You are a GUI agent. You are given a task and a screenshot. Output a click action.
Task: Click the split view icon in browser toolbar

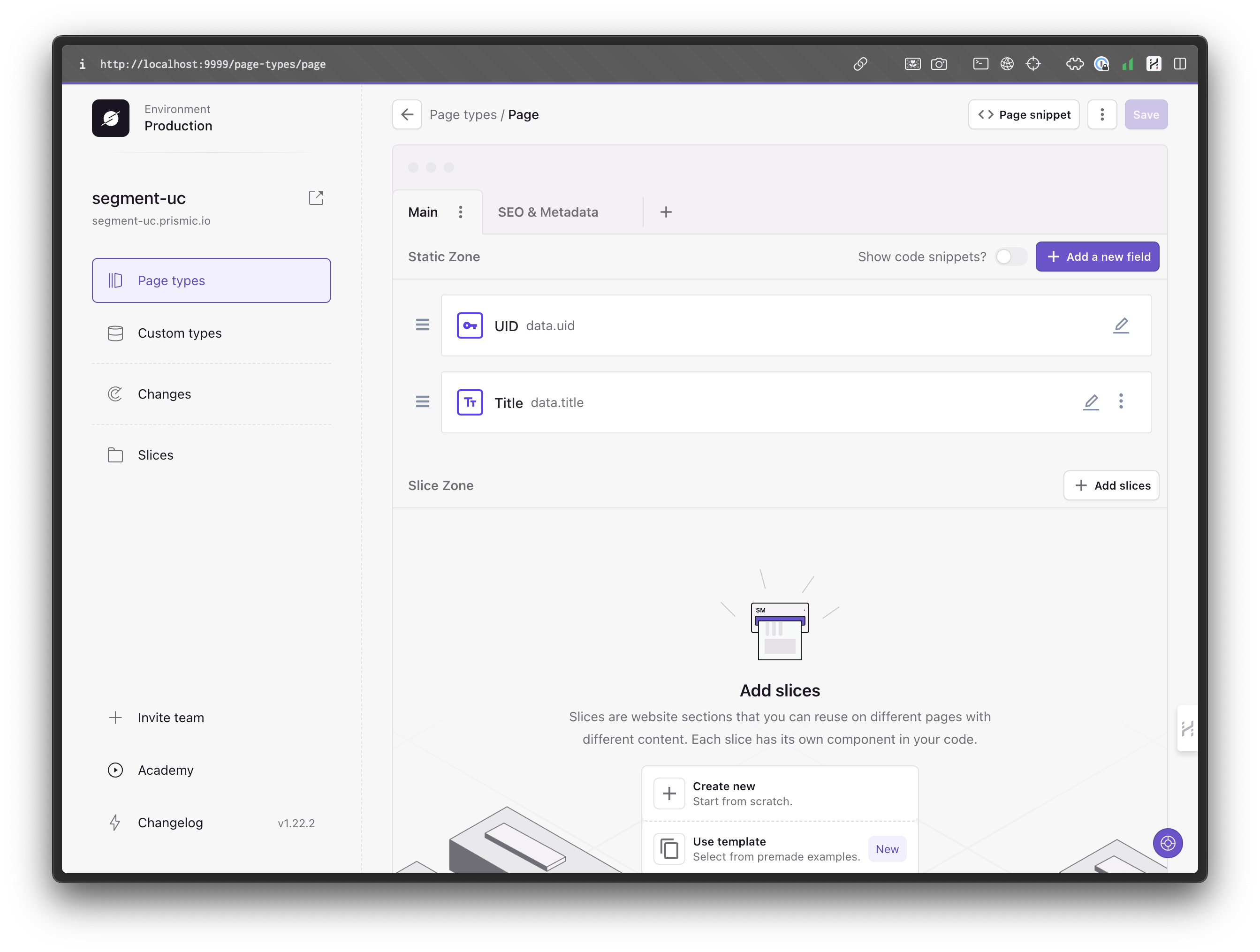tap(1180, 64)
